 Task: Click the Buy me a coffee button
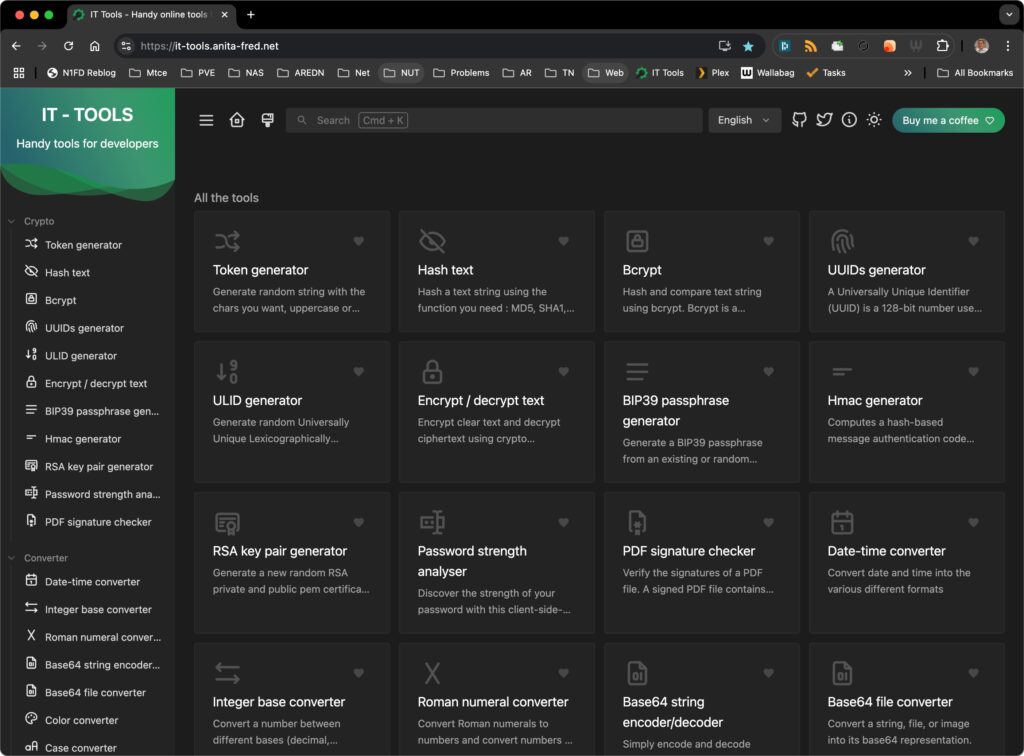click(x=948, y=120)
